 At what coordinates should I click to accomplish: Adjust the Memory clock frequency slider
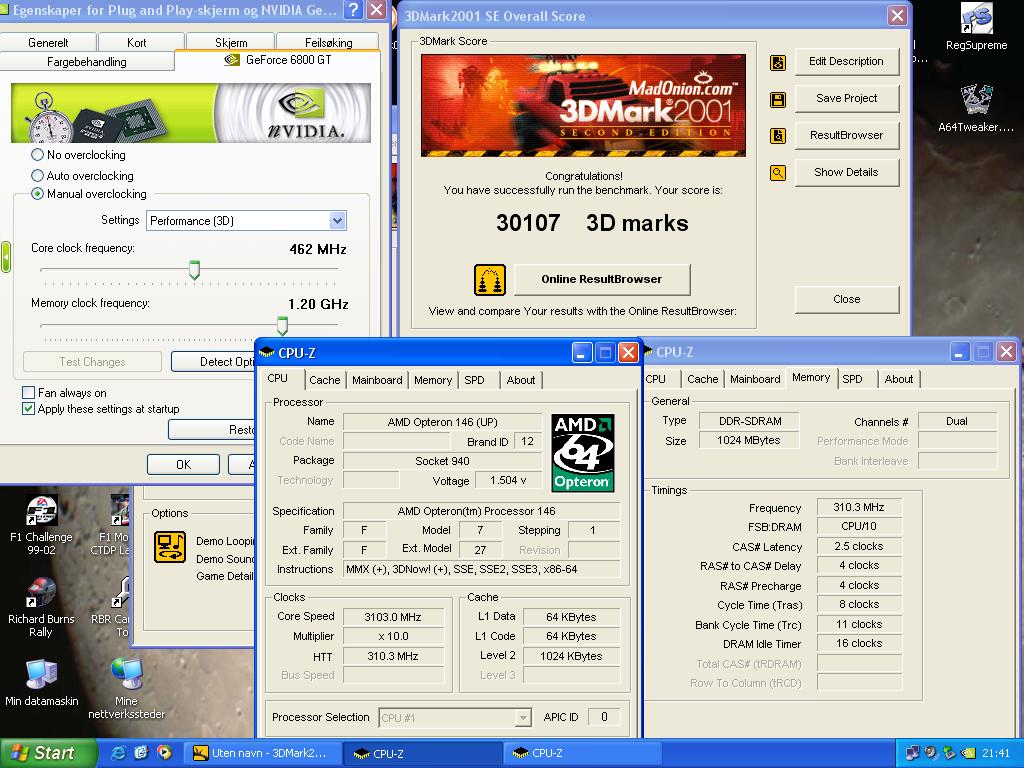click(282, 325)
